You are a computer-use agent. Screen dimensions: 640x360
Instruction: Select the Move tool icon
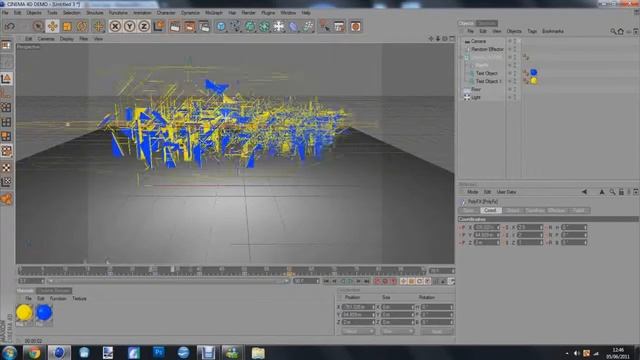pyautogui.click(x=53, y=27)
